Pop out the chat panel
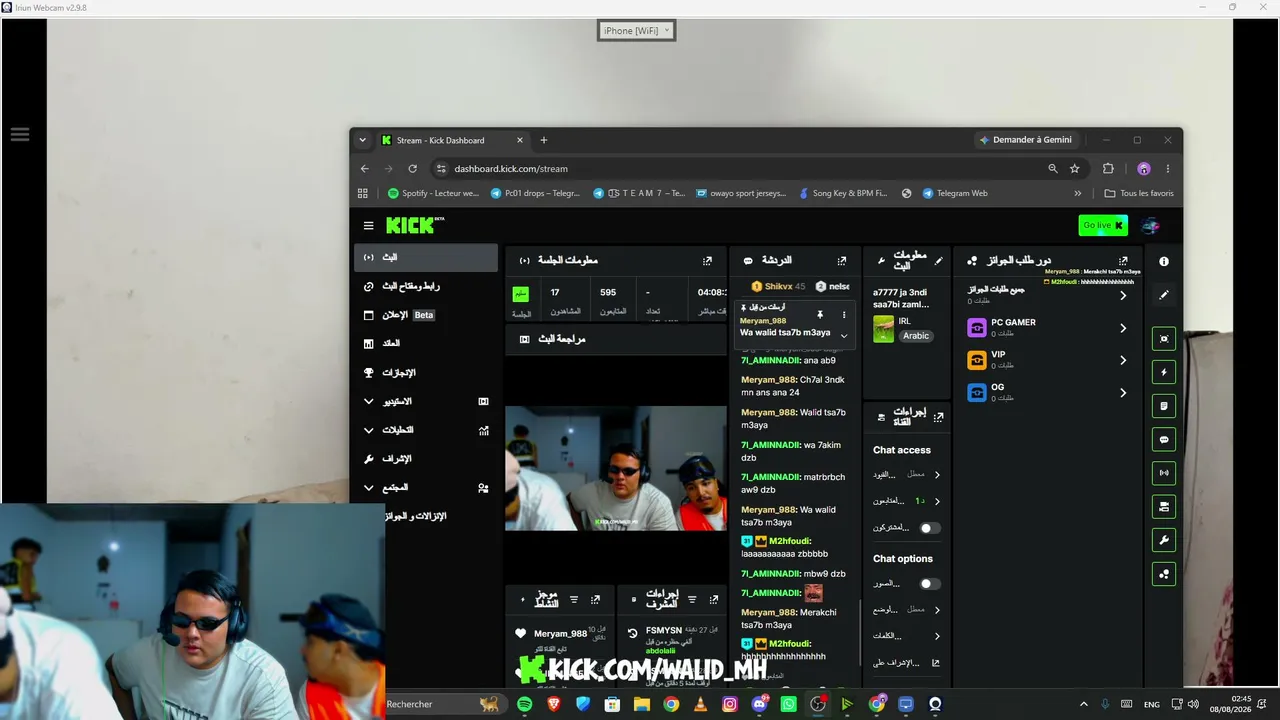The image size is (1280, 720). pos(842,261)
